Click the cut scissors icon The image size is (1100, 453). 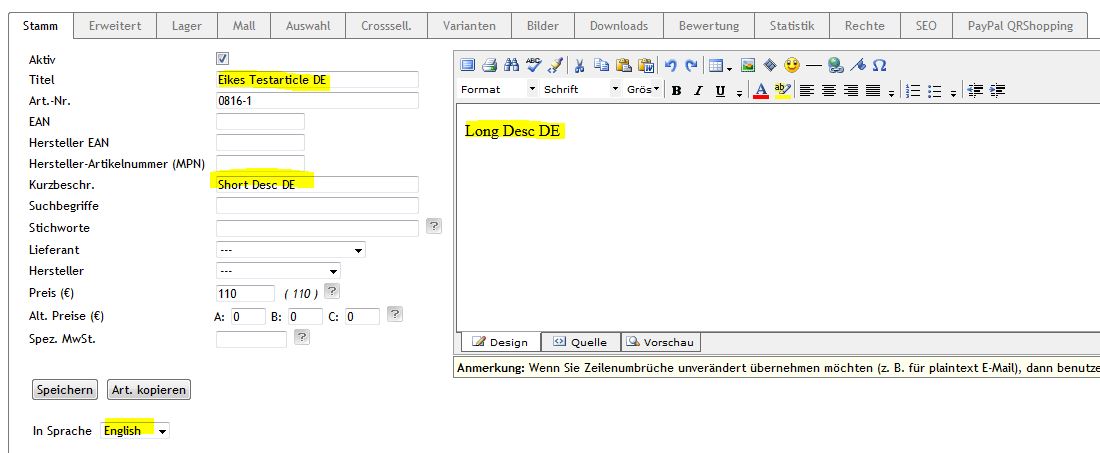[580, 66]
